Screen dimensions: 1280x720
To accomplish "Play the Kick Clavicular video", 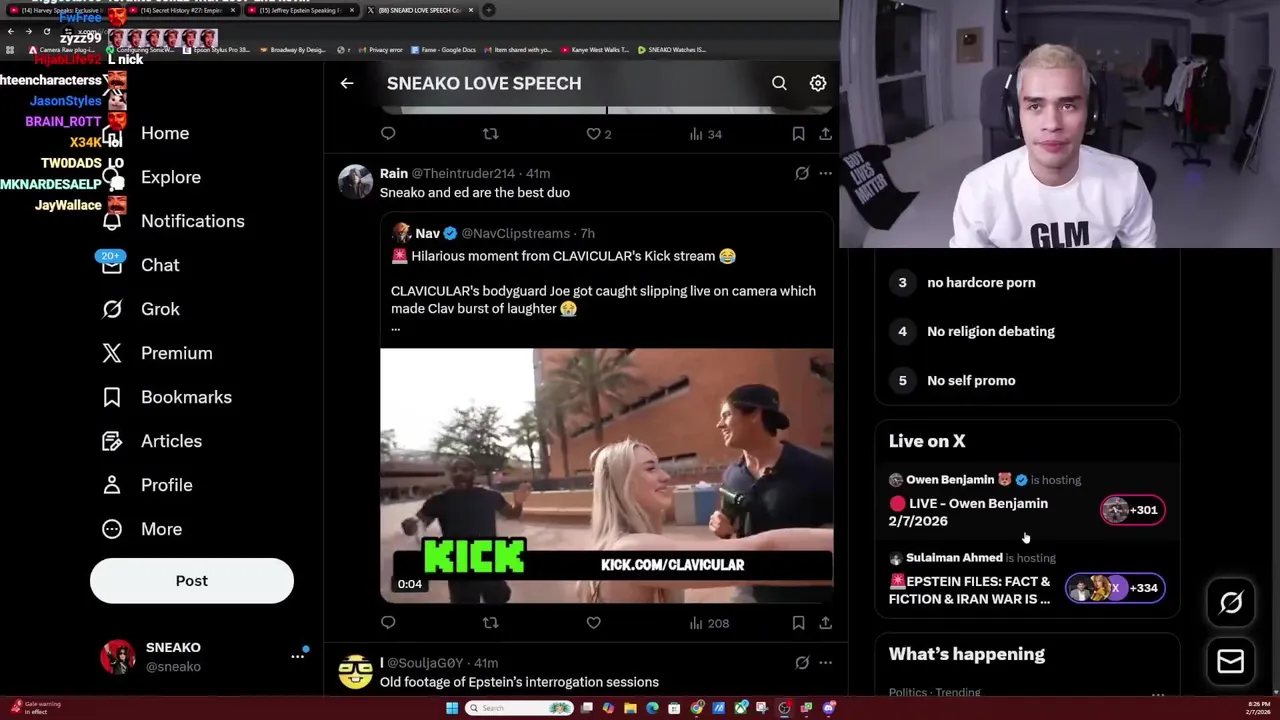I will [x=606, y=476].
